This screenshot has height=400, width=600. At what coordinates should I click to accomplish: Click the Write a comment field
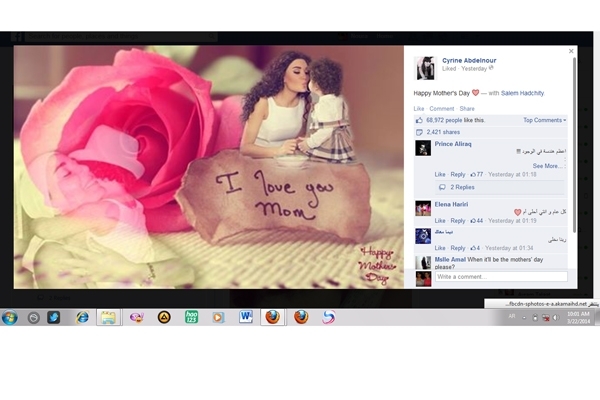pos(500,277)
